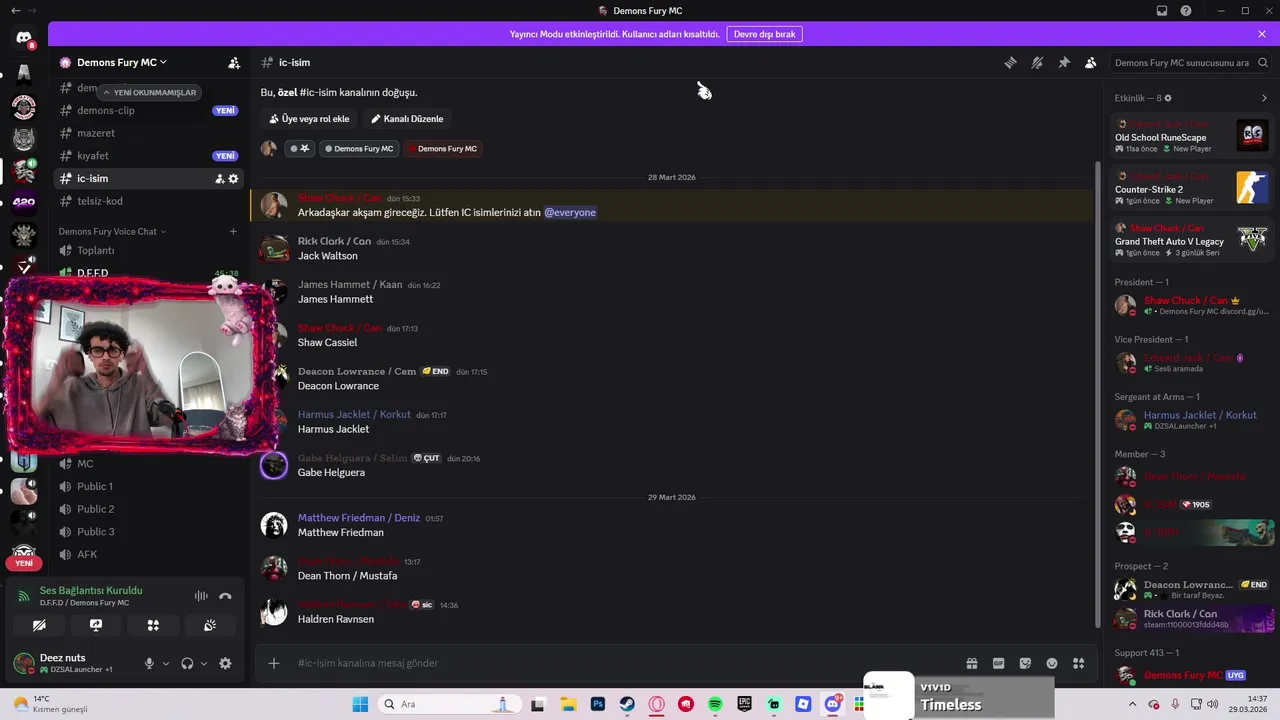1280x720 pixels.
Task: Join the Toplantı voice channel
Action: [149, 251]
